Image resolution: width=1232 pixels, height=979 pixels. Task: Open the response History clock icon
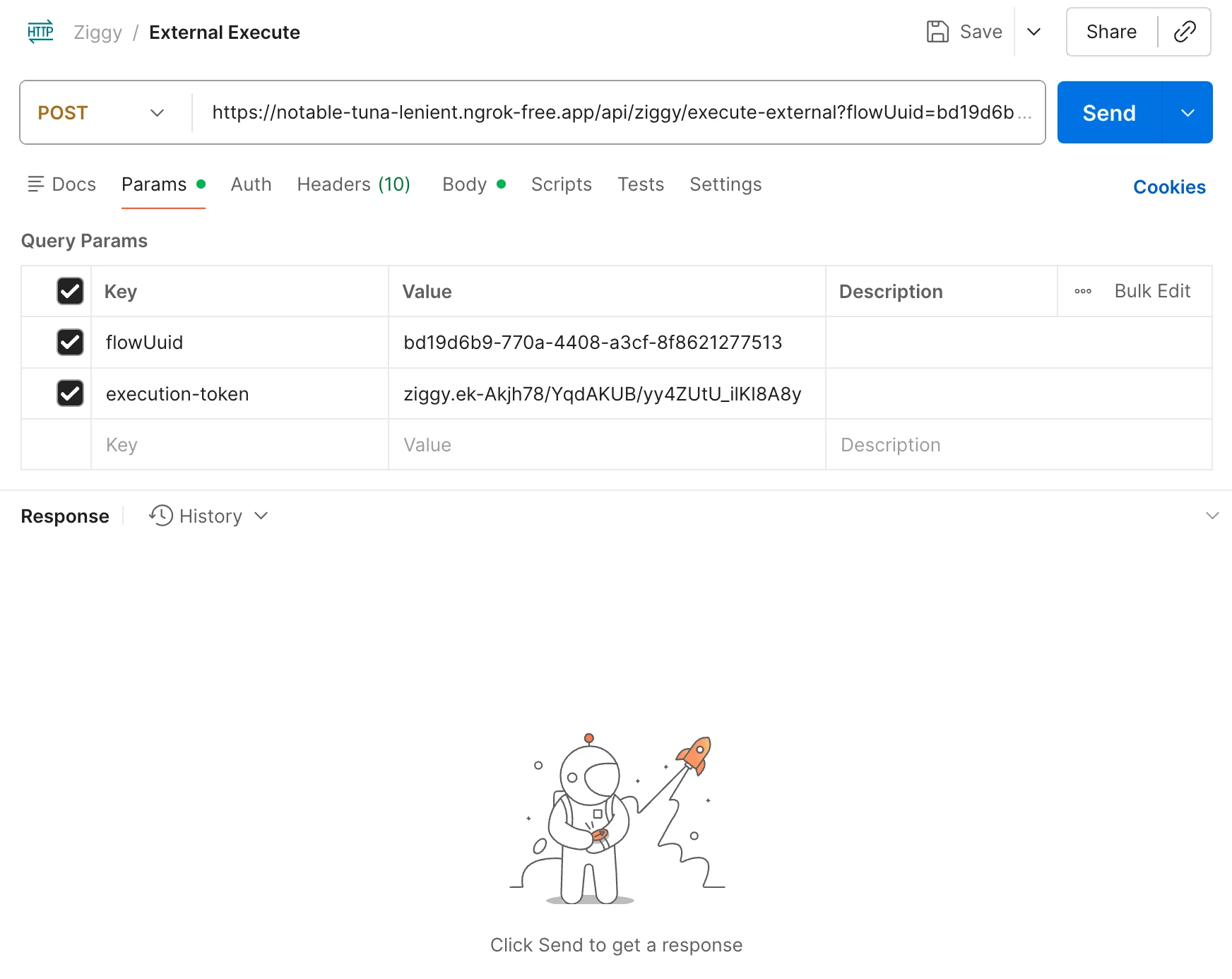pyautogui.click(x=161, y=516)
